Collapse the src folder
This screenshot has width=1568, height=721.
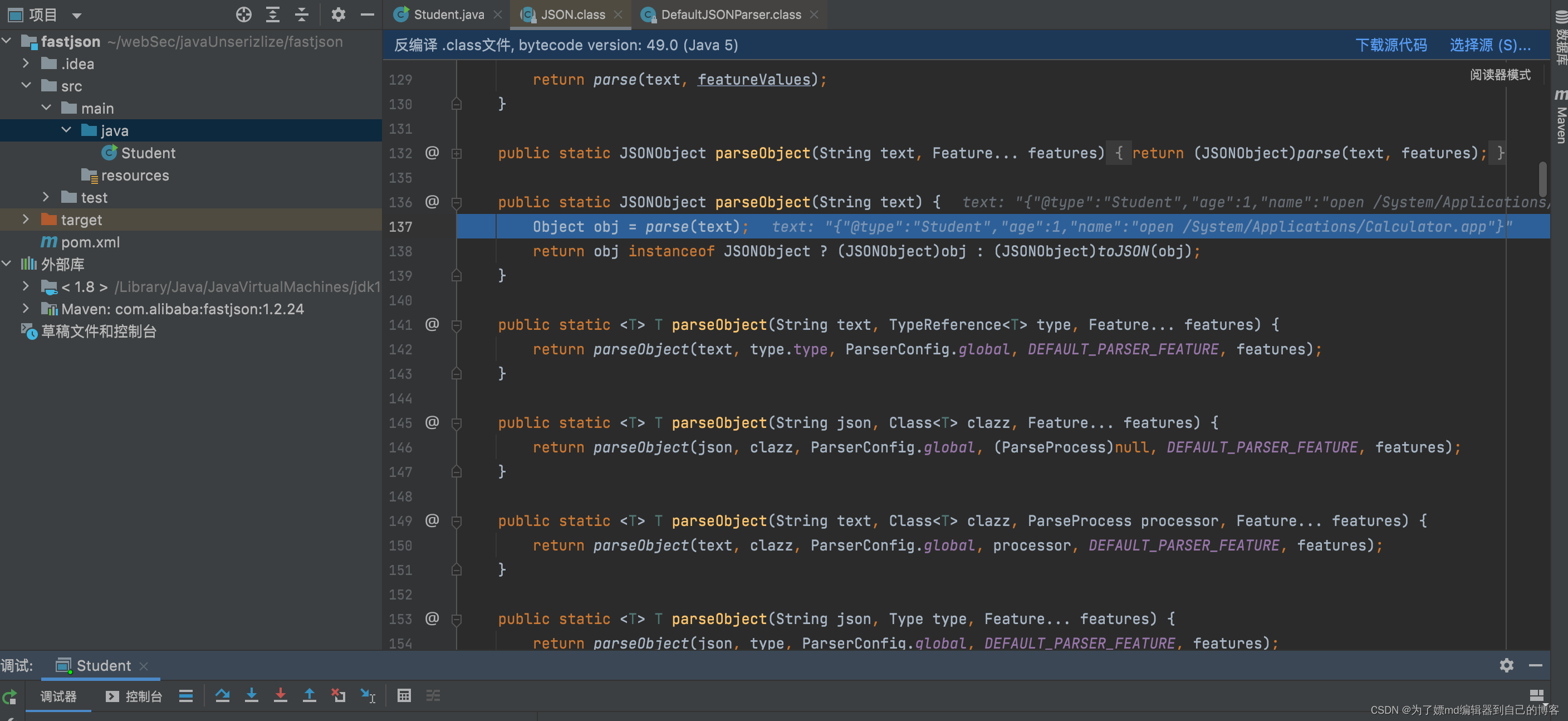tap(26, 85)
